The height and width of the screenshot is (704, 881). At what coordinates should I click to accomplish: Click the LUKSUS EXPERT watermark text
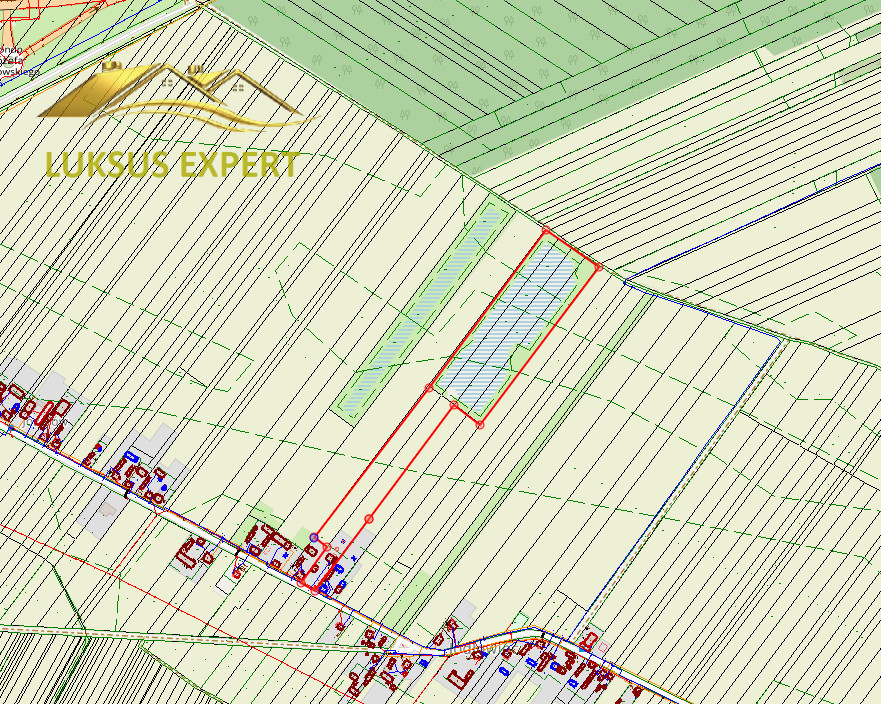pyautogui.click(x=172, y=165)
